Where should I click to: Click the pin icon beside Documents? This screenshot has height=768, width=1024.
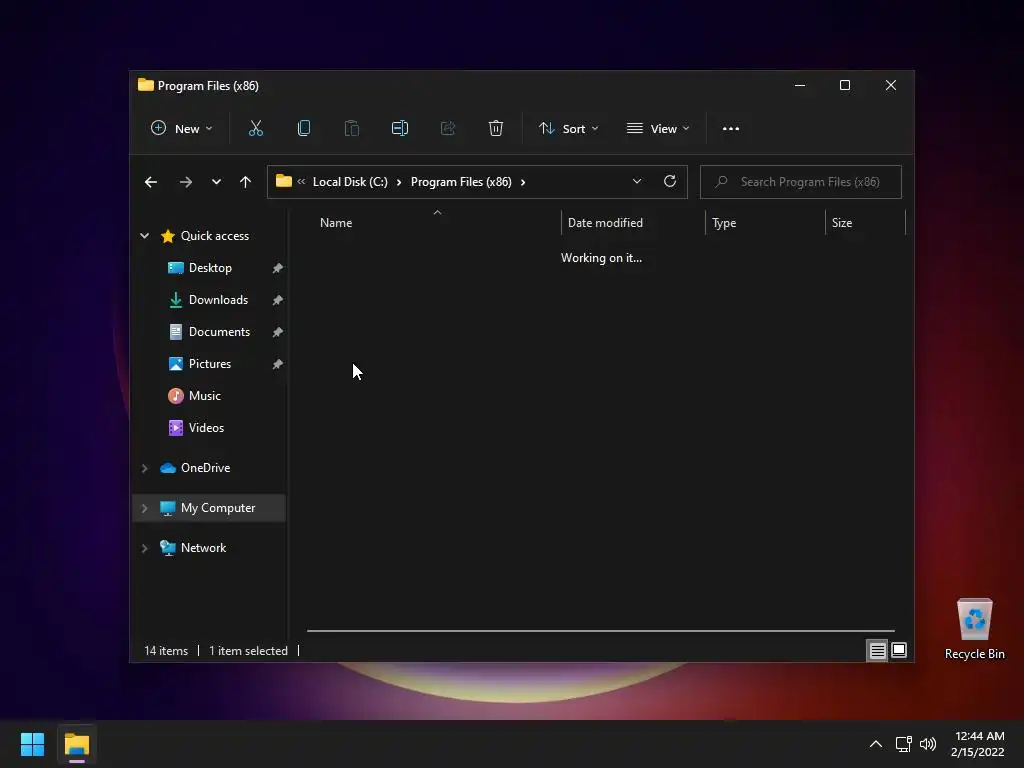[278, 332]
